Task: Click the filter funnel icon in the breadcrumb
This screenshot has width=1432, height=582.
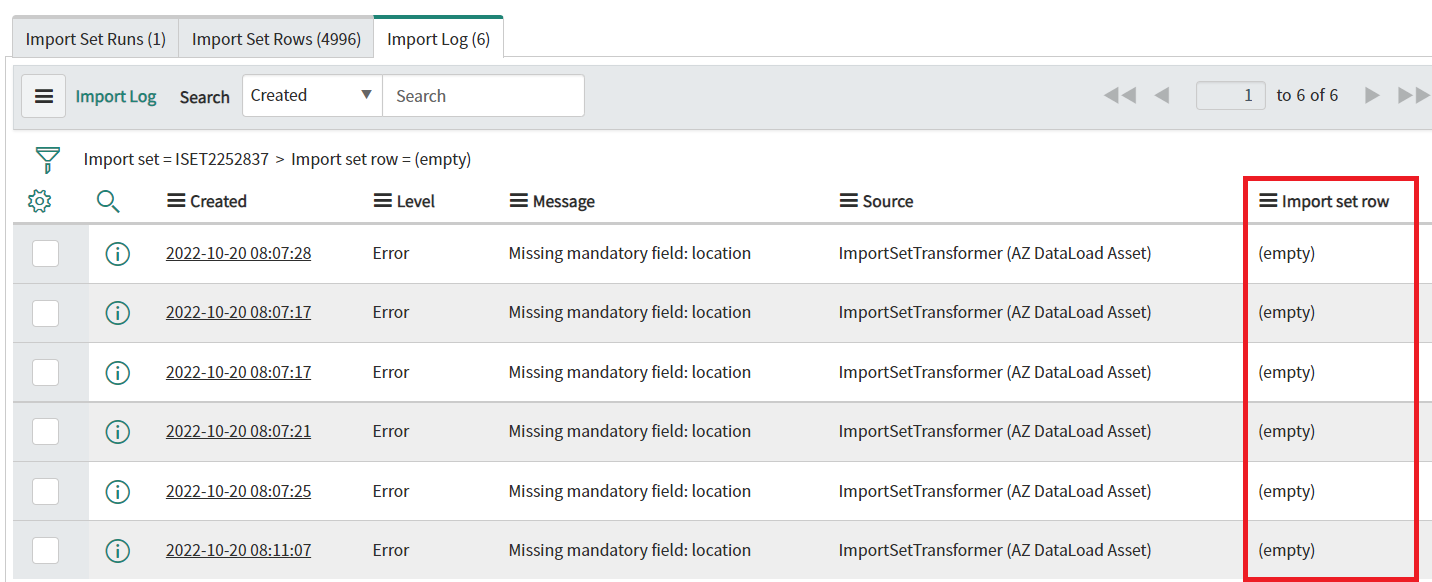Action: pyautogui.click(x=46, y=158)
